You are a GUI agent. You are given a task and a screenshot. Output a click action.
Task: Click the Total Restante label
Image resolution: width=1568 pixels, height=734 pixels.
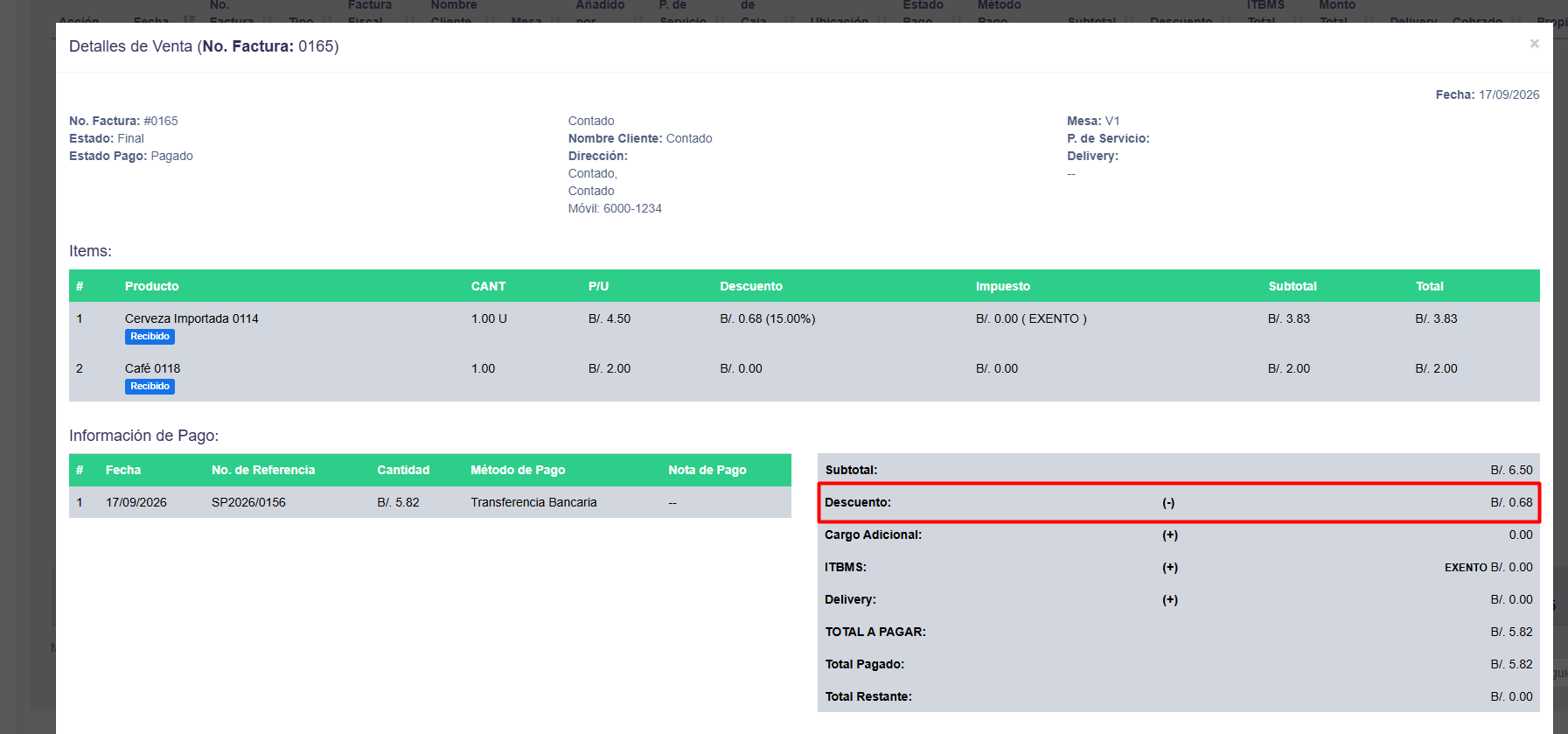click(x=868, y=696)
